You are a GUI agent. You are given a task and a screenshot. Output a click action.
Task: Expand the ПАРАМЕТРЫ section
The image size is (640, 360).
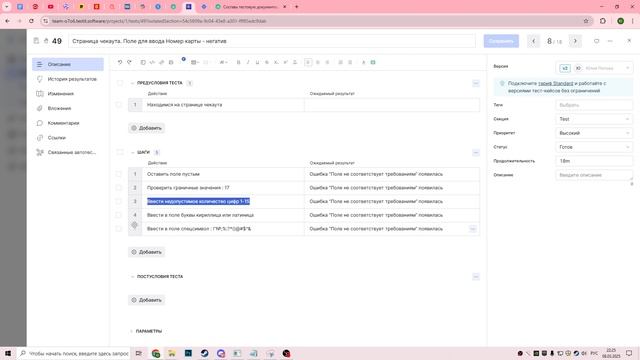pos(131,331)
